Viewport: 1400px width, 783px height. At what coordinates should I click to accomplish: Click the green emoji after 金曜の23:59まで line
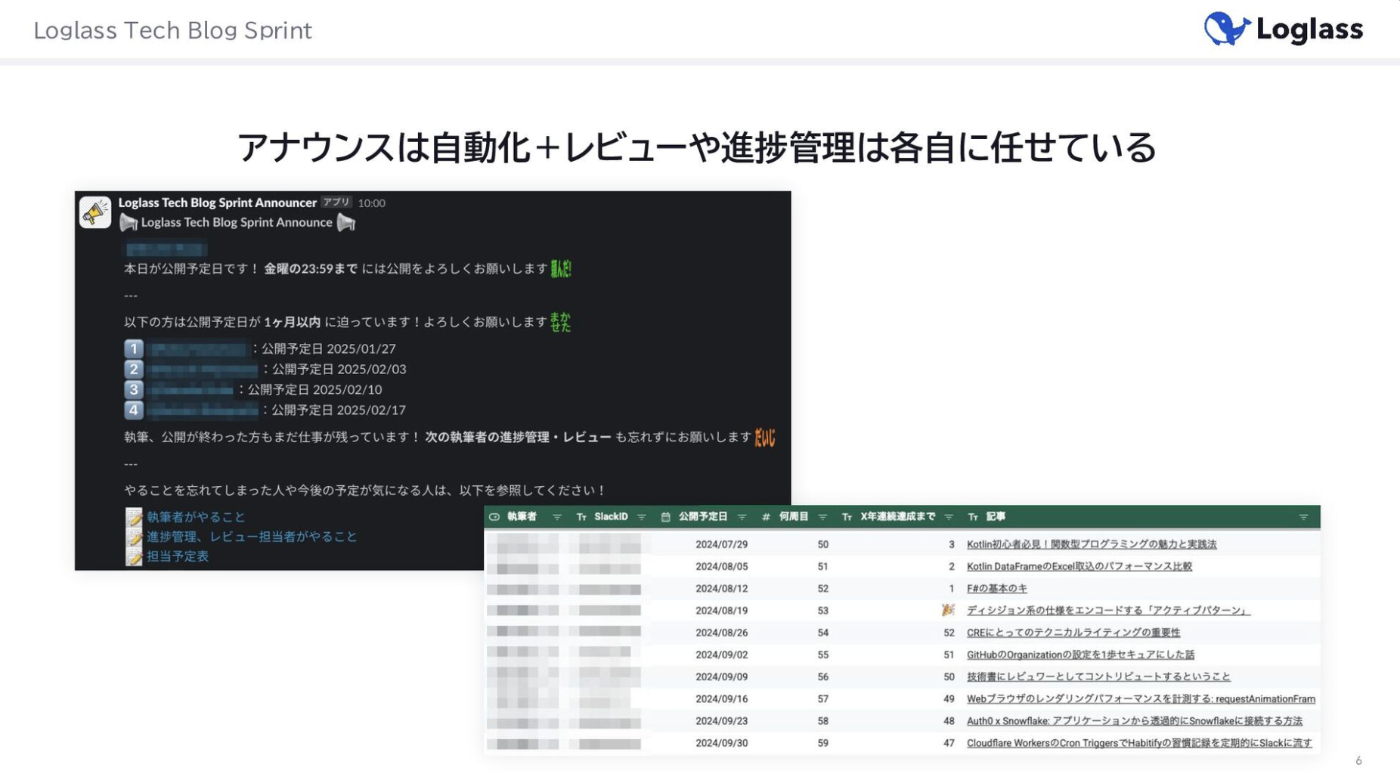click(x=562, y=269)
